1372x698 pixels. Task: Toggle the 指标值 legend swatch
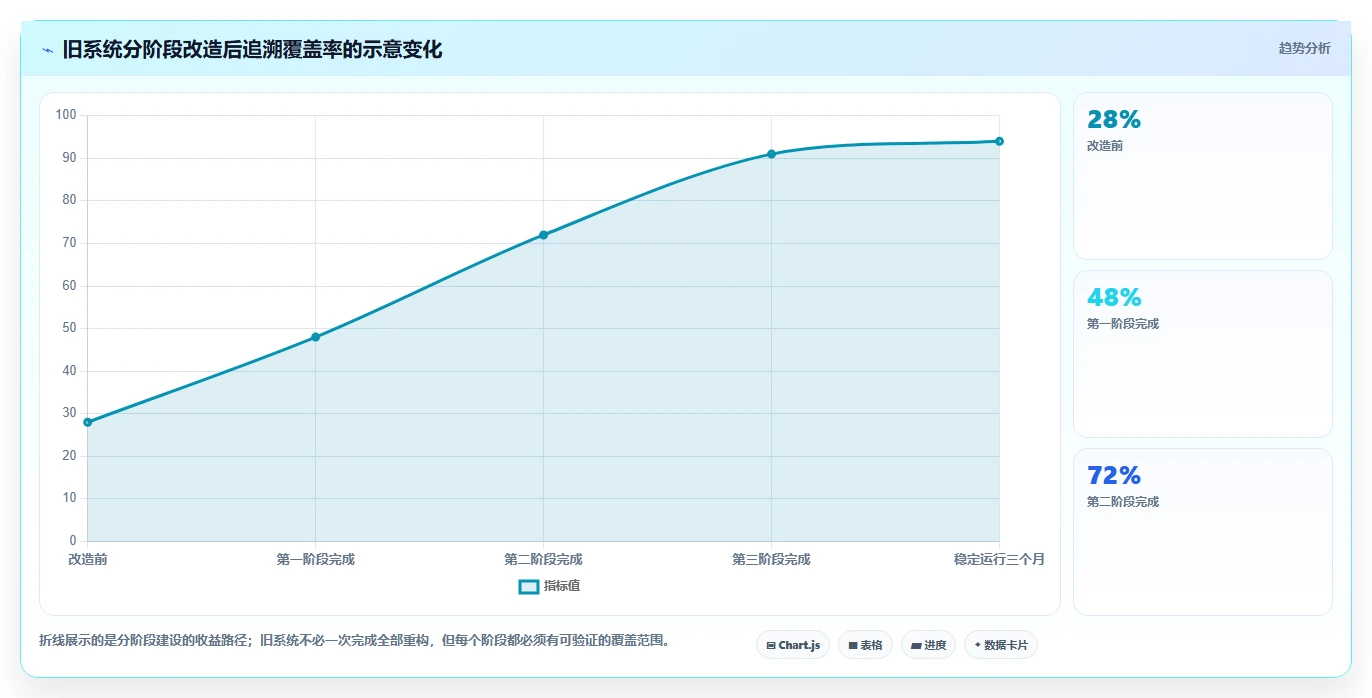[529, 586]
